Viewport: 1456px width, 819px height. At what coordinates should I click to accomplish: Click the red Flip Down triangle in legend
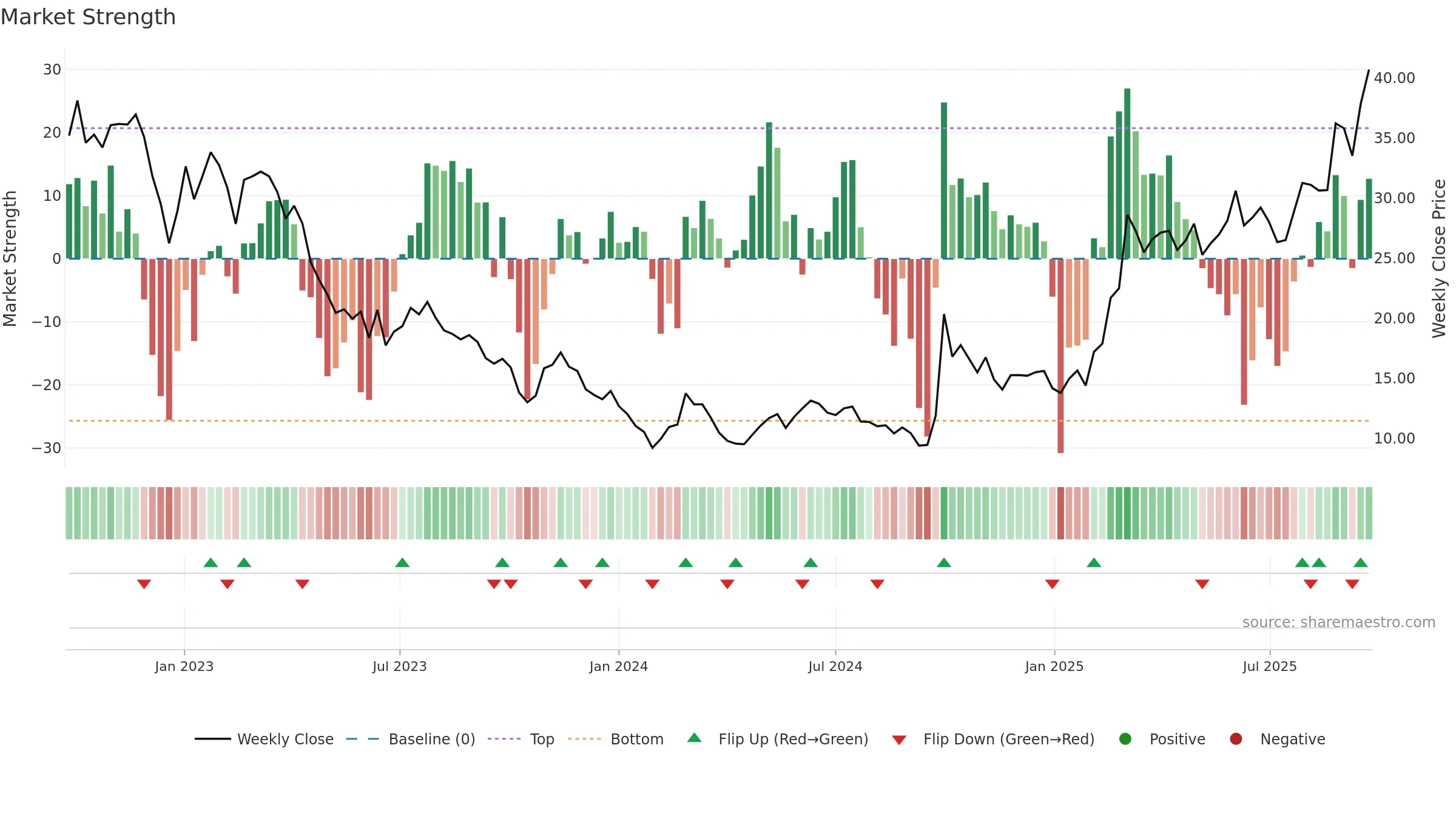point(899,740)
